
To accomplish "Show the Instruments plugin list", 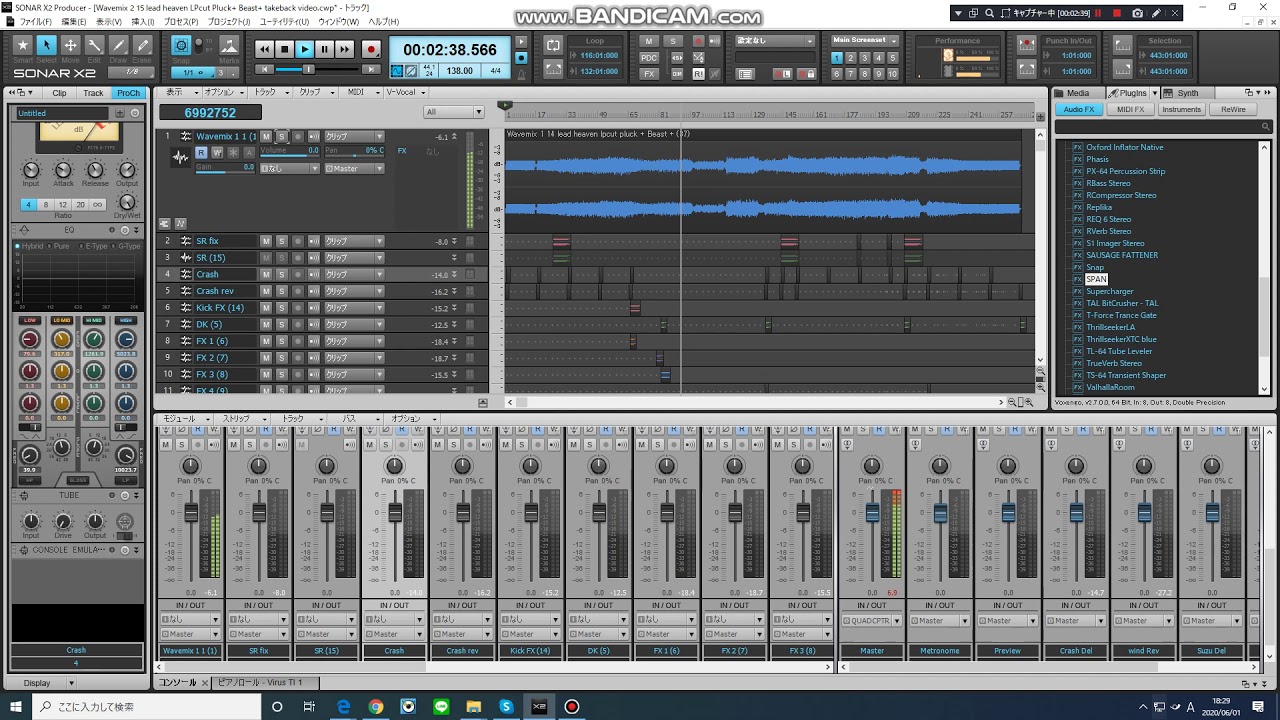I will 1182,109.
